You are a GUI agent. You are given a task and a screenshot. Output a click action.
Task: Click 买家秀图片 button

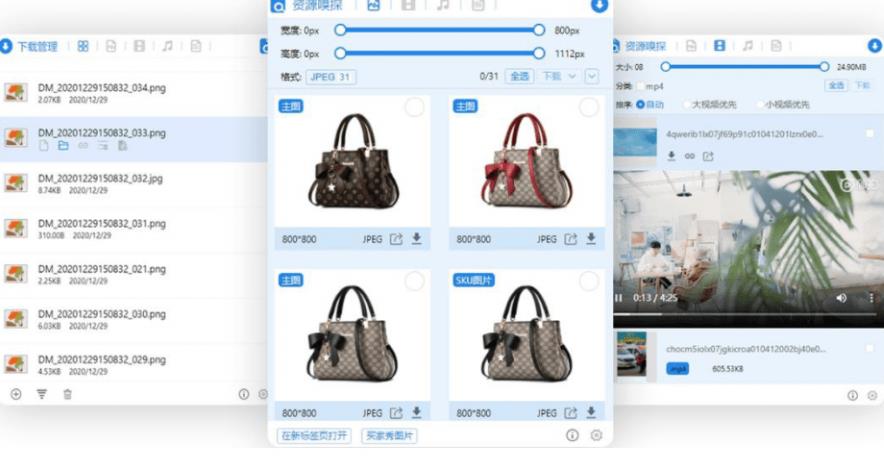(390, 436)
